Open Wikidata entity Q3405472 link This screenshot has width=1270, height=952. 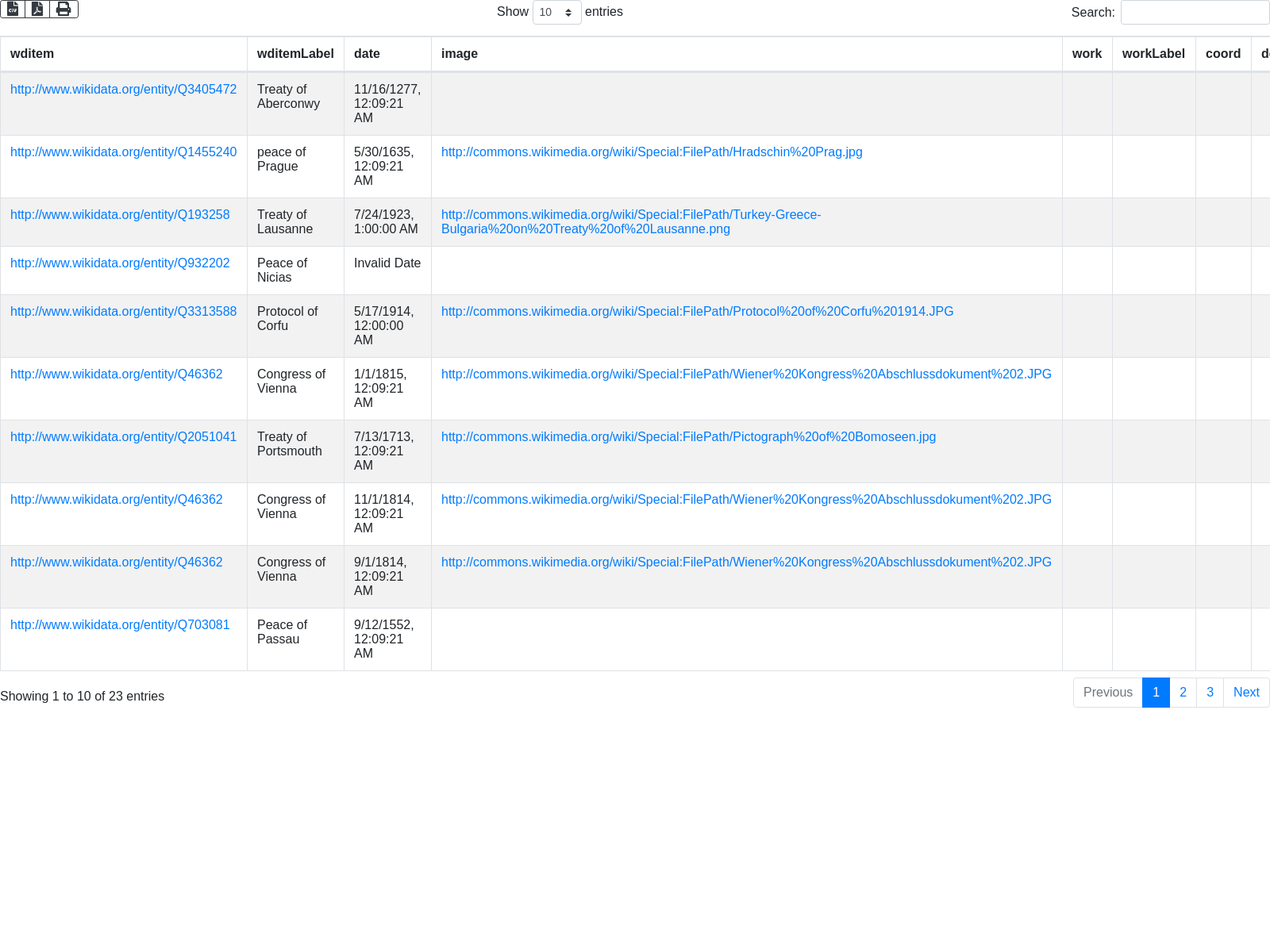point(123,90)
